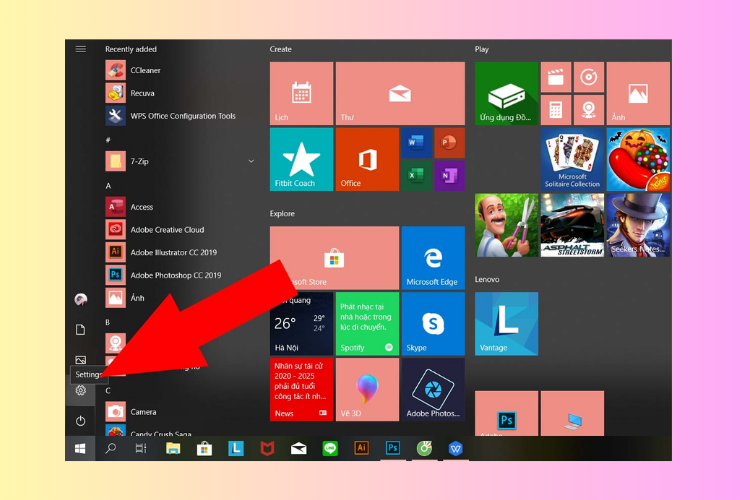The height and width of the screenshot is (500, 750).
Task: Open LINE app on the taskbar
Action: click(330, 448)
